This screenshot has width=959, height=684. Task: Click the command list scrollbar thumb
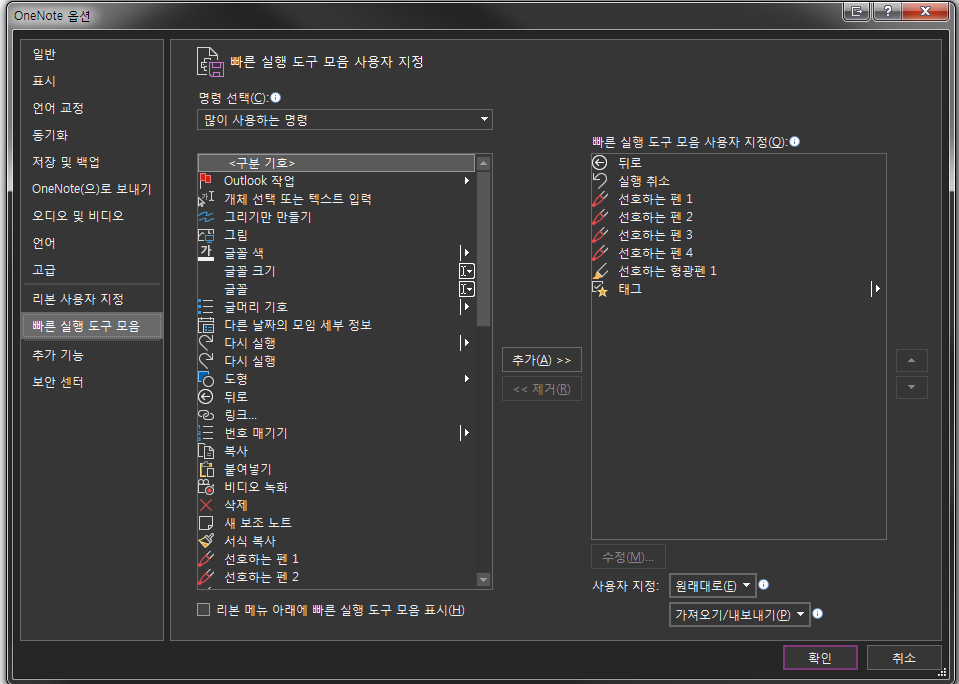483,249
